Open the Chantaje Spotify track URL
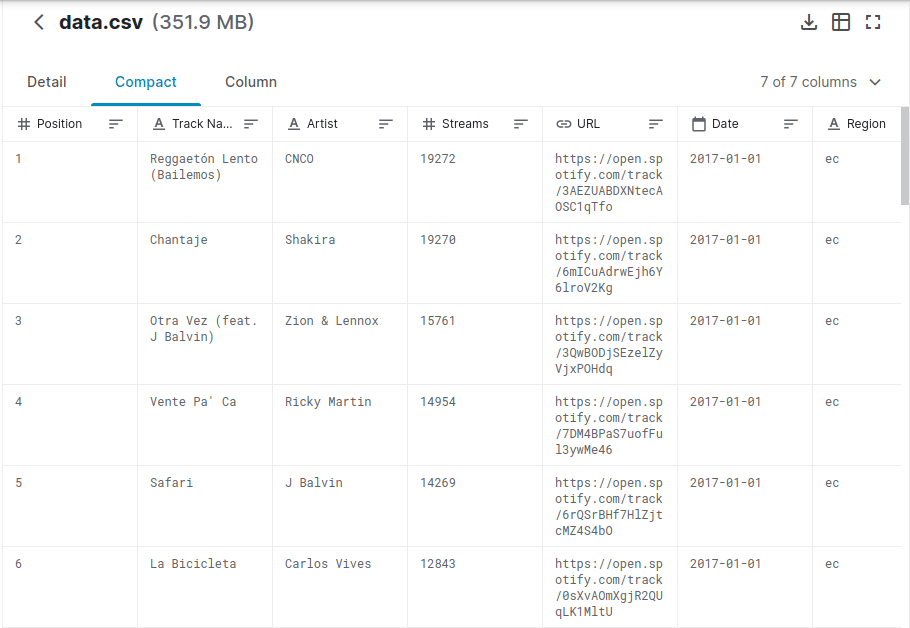 (609, 264)
